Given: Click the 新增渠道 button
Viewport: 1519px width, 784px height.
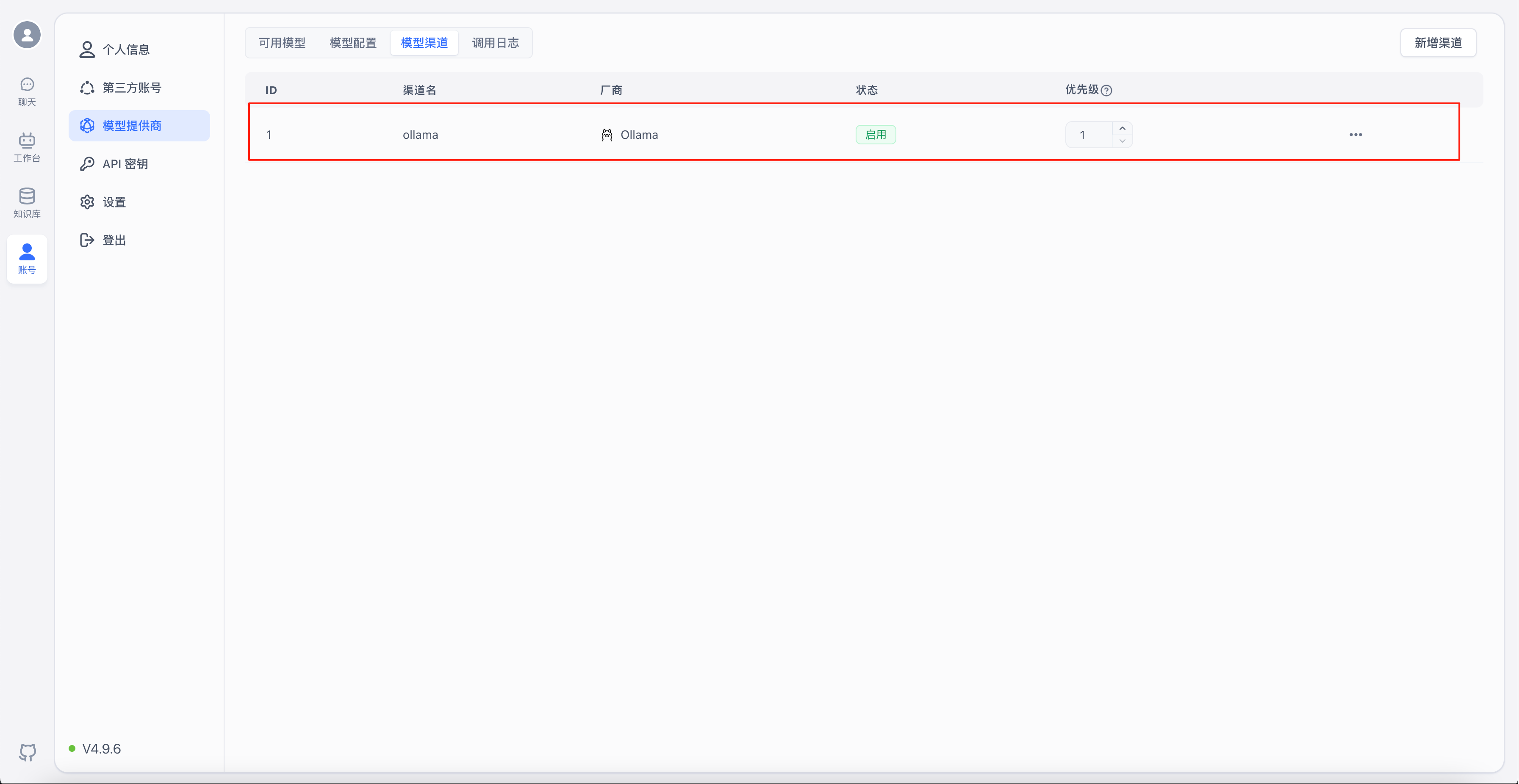Looking at the screenshot, I should click(1438, 43).
